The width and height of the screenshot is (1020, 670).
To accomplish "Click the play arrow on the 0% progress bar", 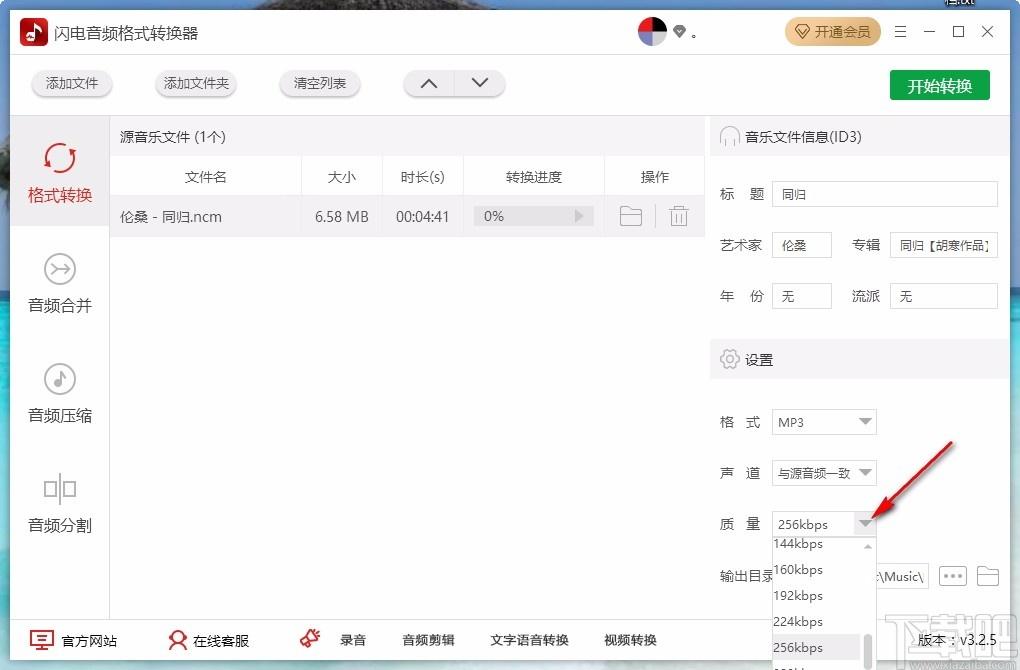I will click(x=578, y=216).
